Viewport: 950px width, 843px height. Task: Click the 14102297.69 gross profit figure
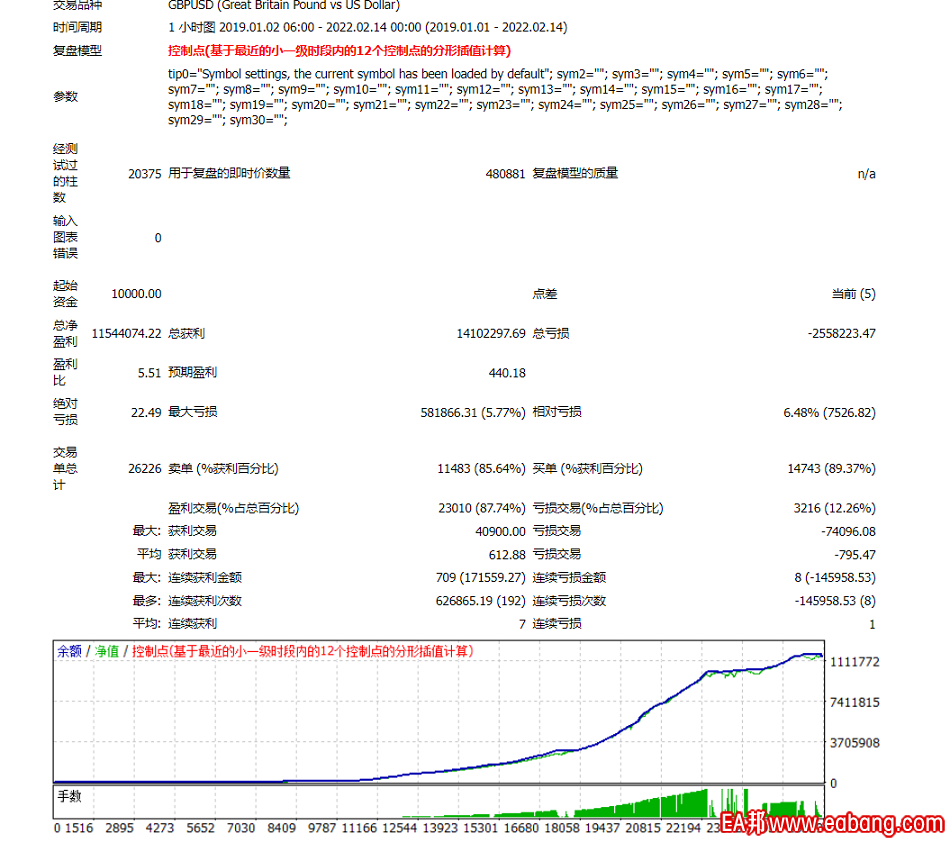[x=490, y=333]
